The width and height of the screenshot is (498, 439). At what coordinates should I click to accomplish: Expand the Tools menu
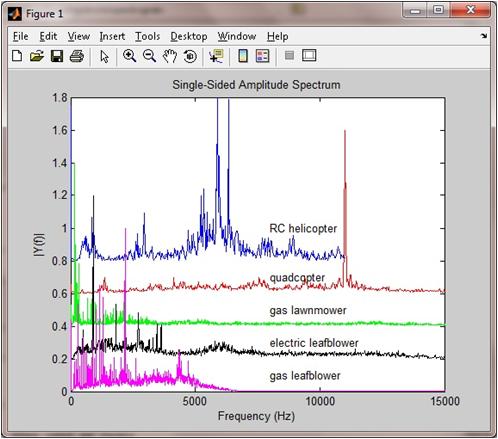coord(148,36)
